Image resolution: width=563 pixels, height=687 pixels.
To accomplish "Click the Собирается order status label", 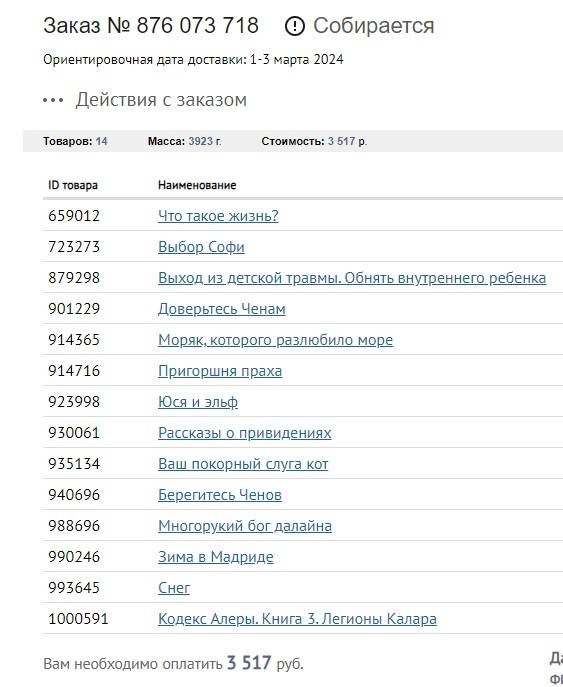I will (373, 26).
